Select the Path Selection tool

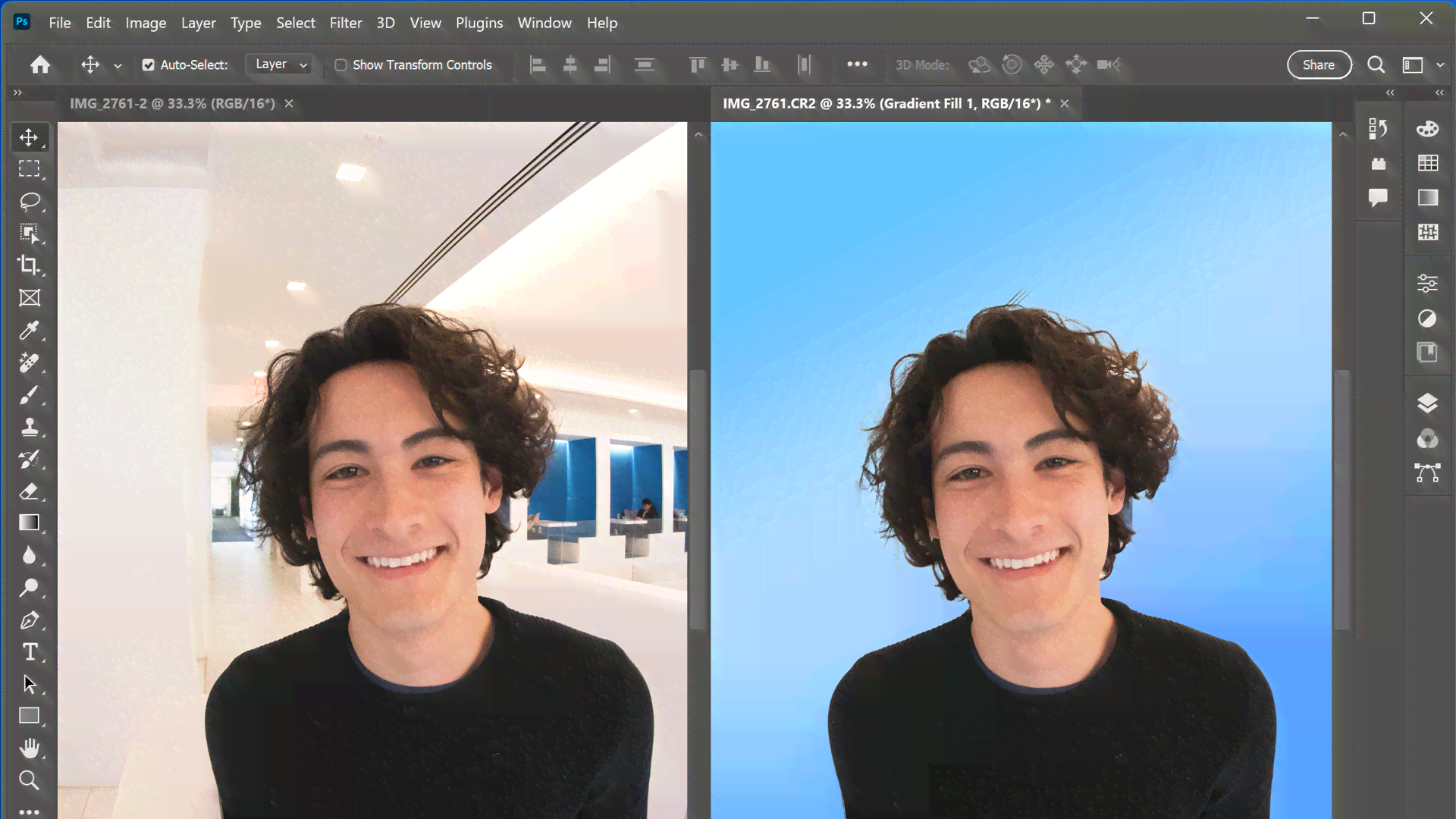[29, 684]
